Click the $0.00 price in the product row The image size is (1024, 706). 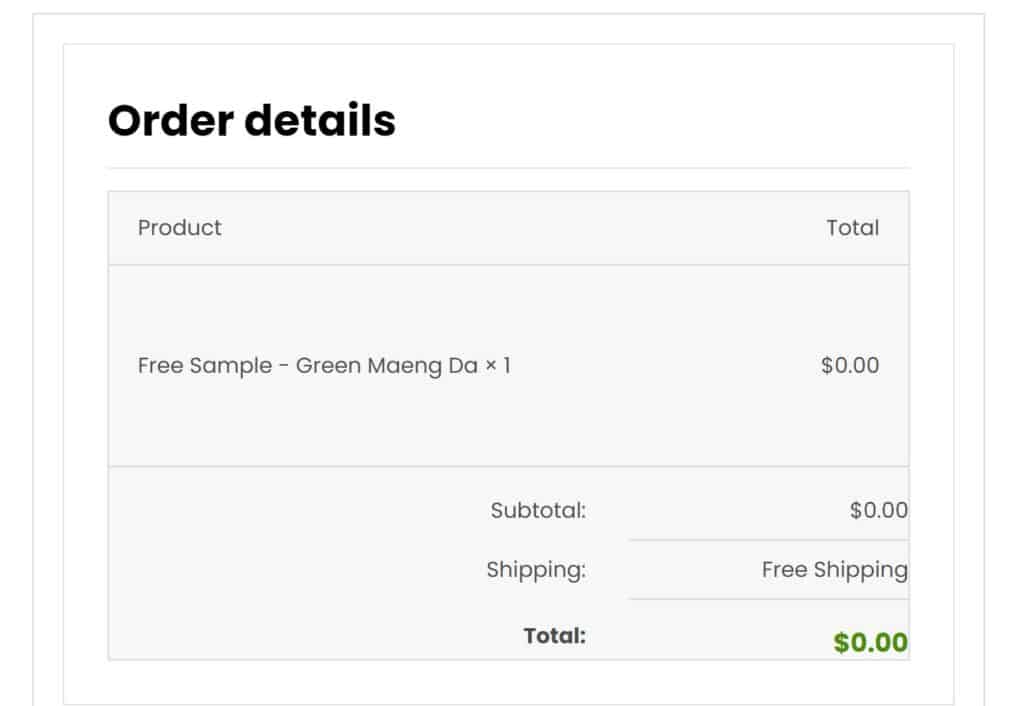[x=850, y=366]
